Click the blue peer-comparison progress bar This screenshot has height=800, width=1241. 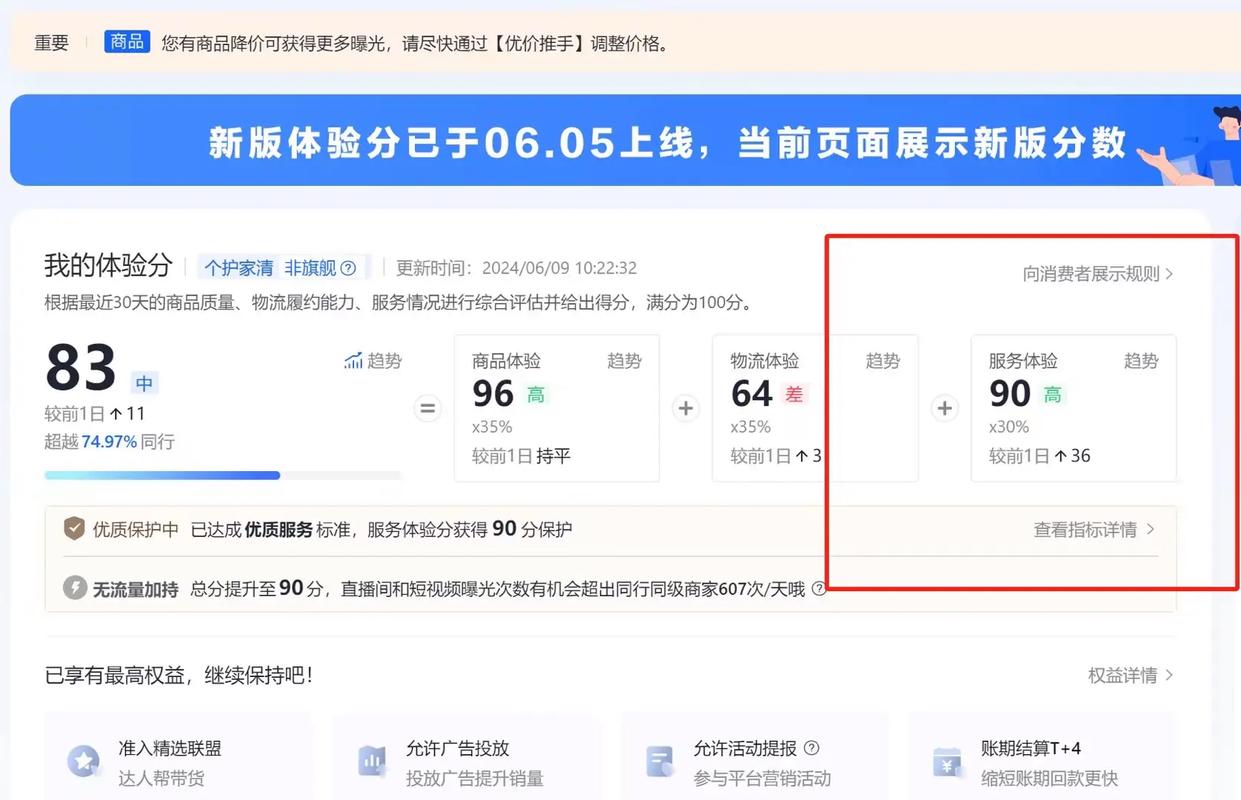[x=162, y=475]
